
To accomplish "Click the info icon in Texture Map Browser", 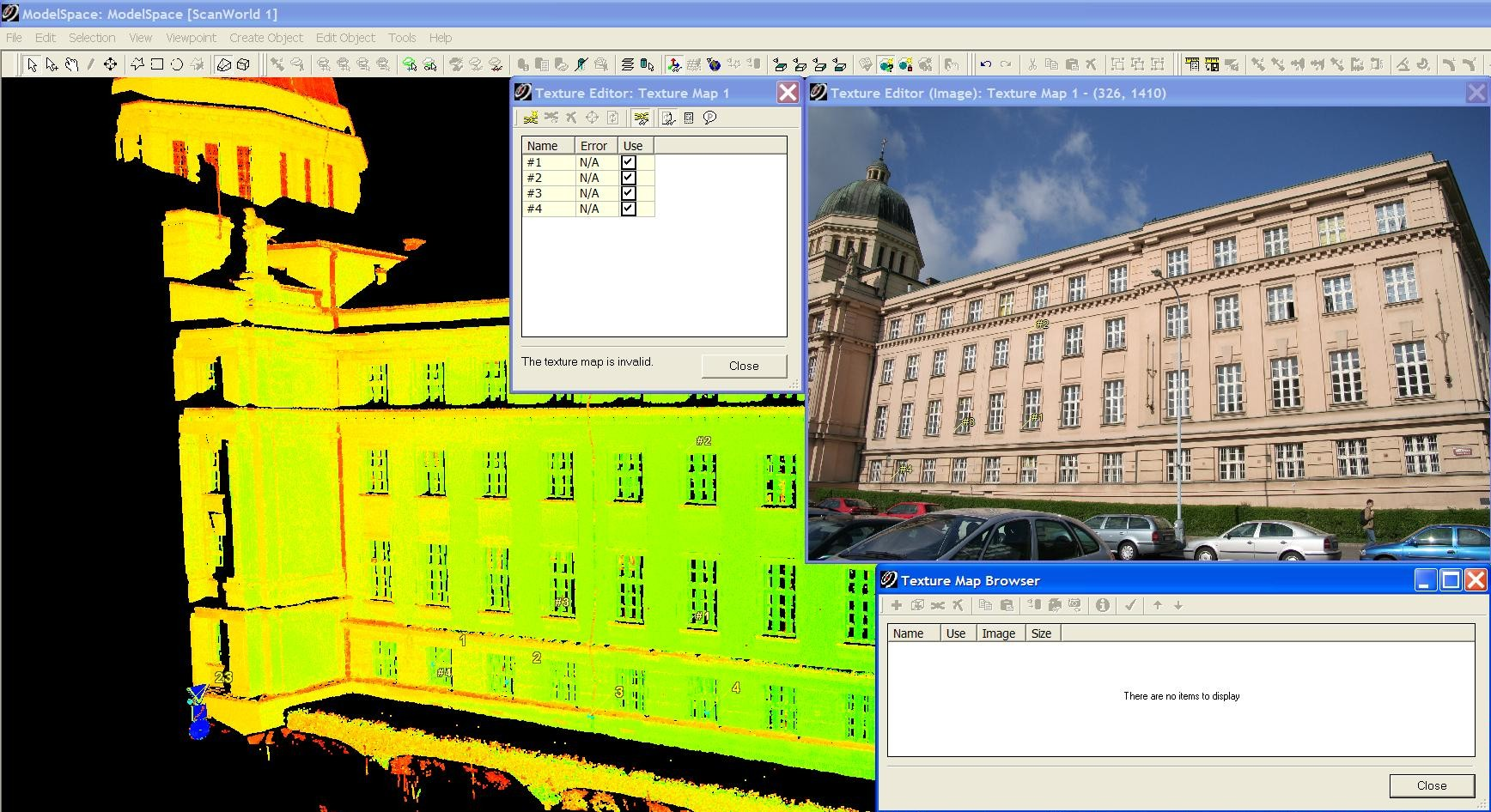I will pyautogui.click(x=1103, y=605).
